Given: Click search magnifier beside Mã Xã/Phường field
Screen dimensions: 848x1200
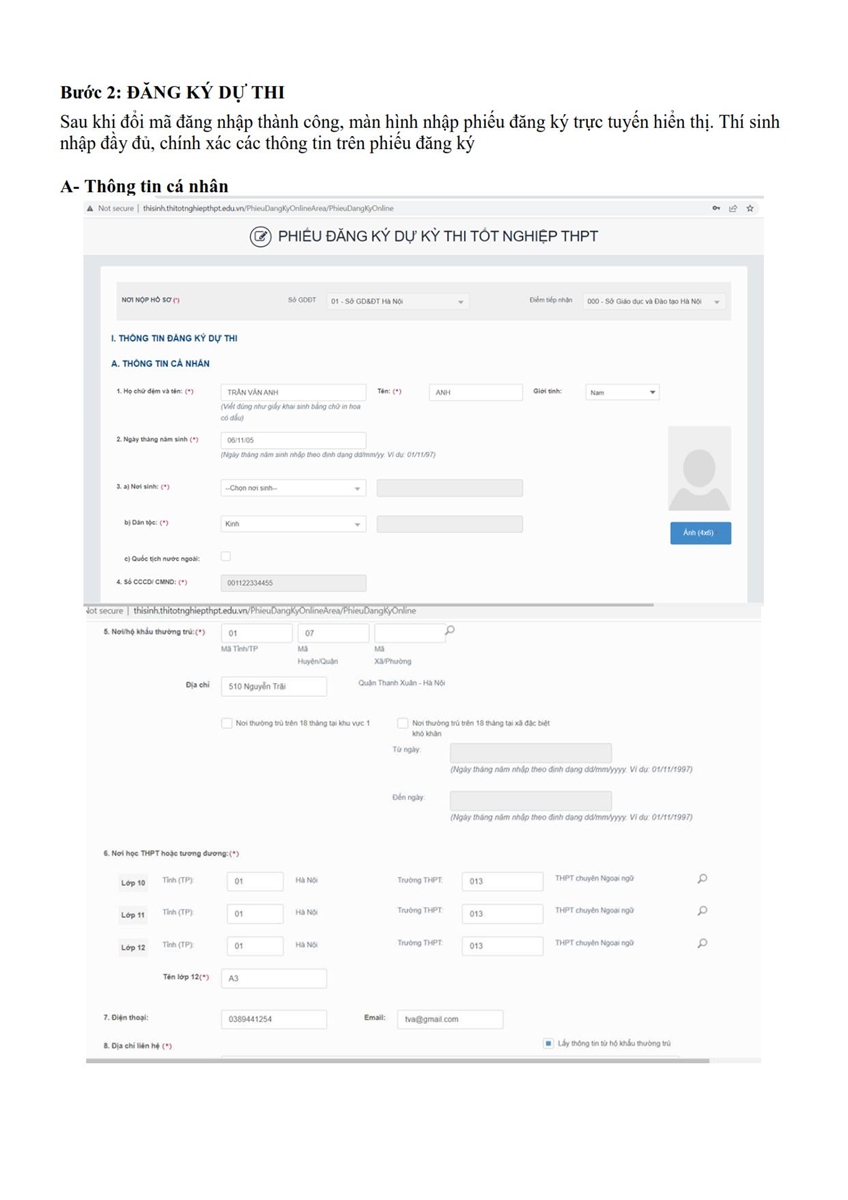Looking at the screenshot, I should 451,631.
